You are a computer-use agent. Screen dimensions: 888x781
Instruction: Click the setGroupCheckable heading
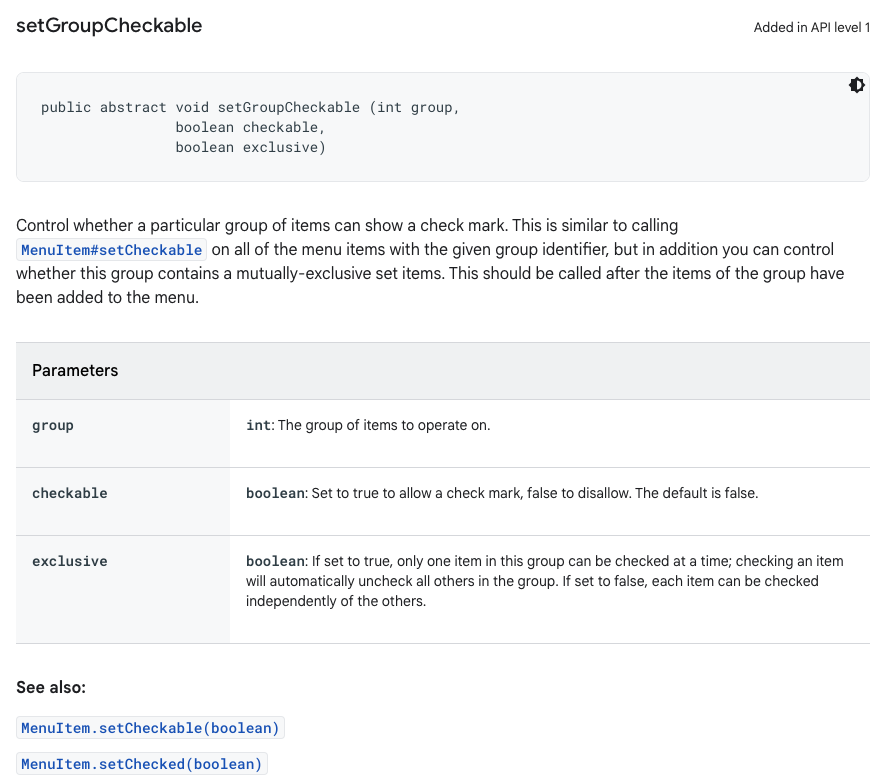click(109, 26)
